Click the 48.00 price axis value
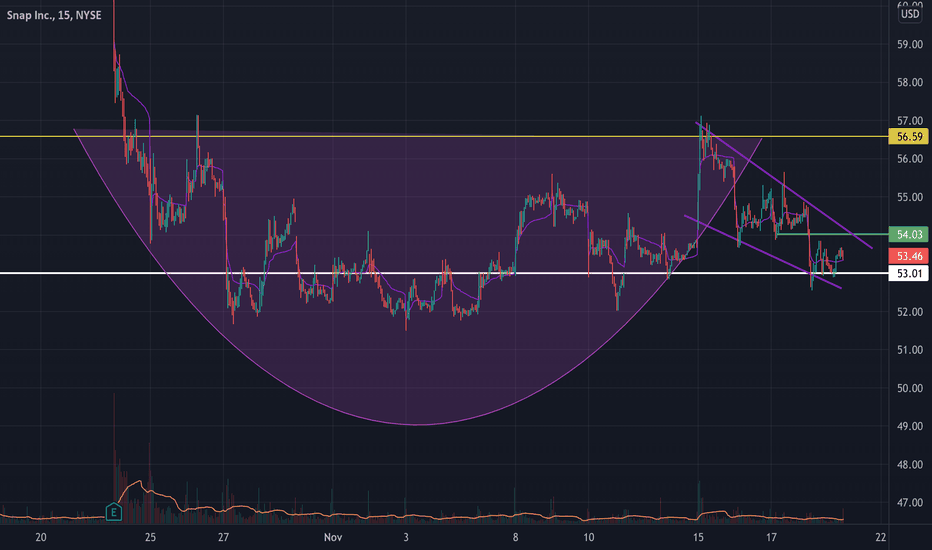 pyautogui.click(x=910, y=464)
